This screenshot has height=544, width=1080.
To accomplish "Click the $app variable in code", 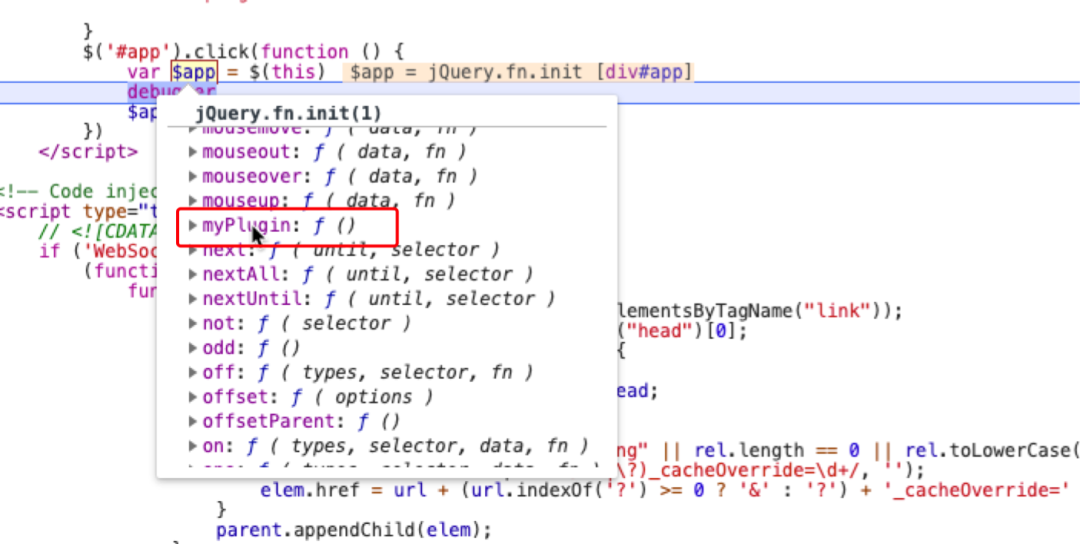I will point(194,72).
